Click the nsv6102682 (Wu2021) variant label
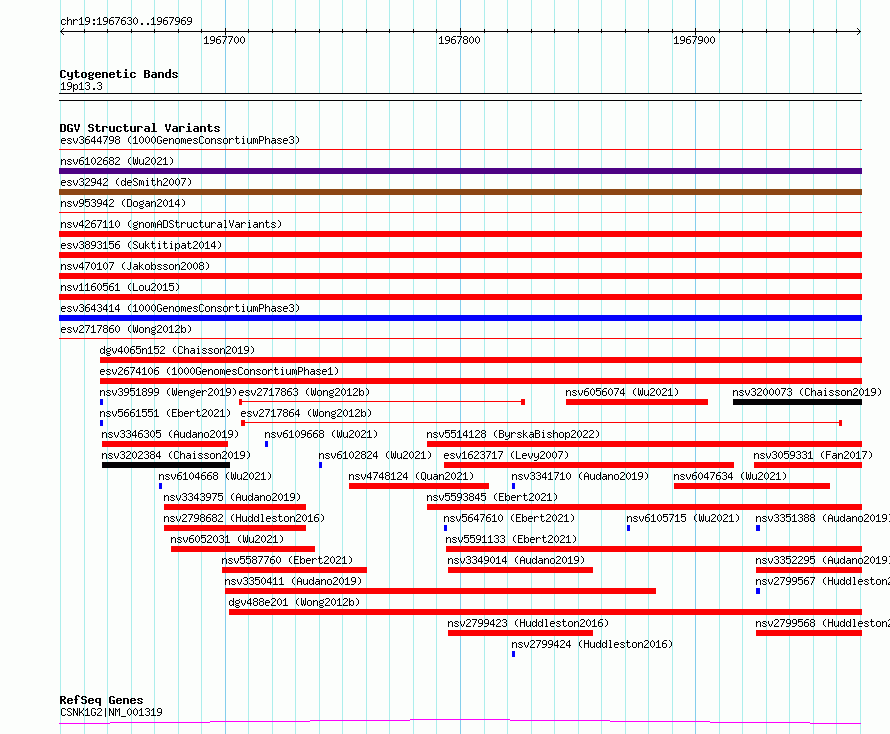 [x=117, y=161]
